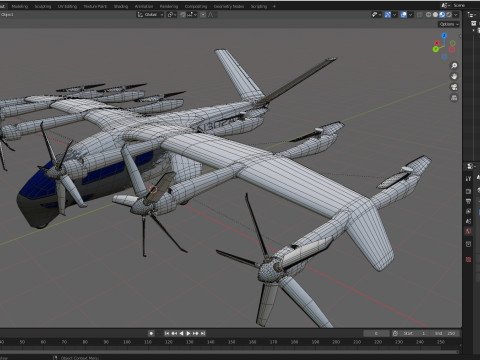Click the timeline horizontal scrollbar

pos(229,351)
